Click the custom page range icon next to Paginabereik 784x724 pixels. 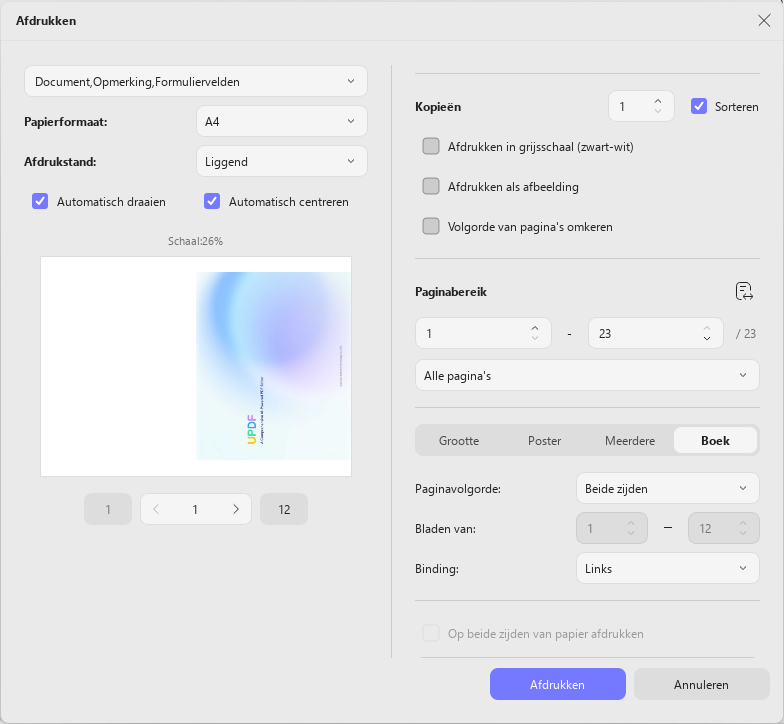coord(744,292)
